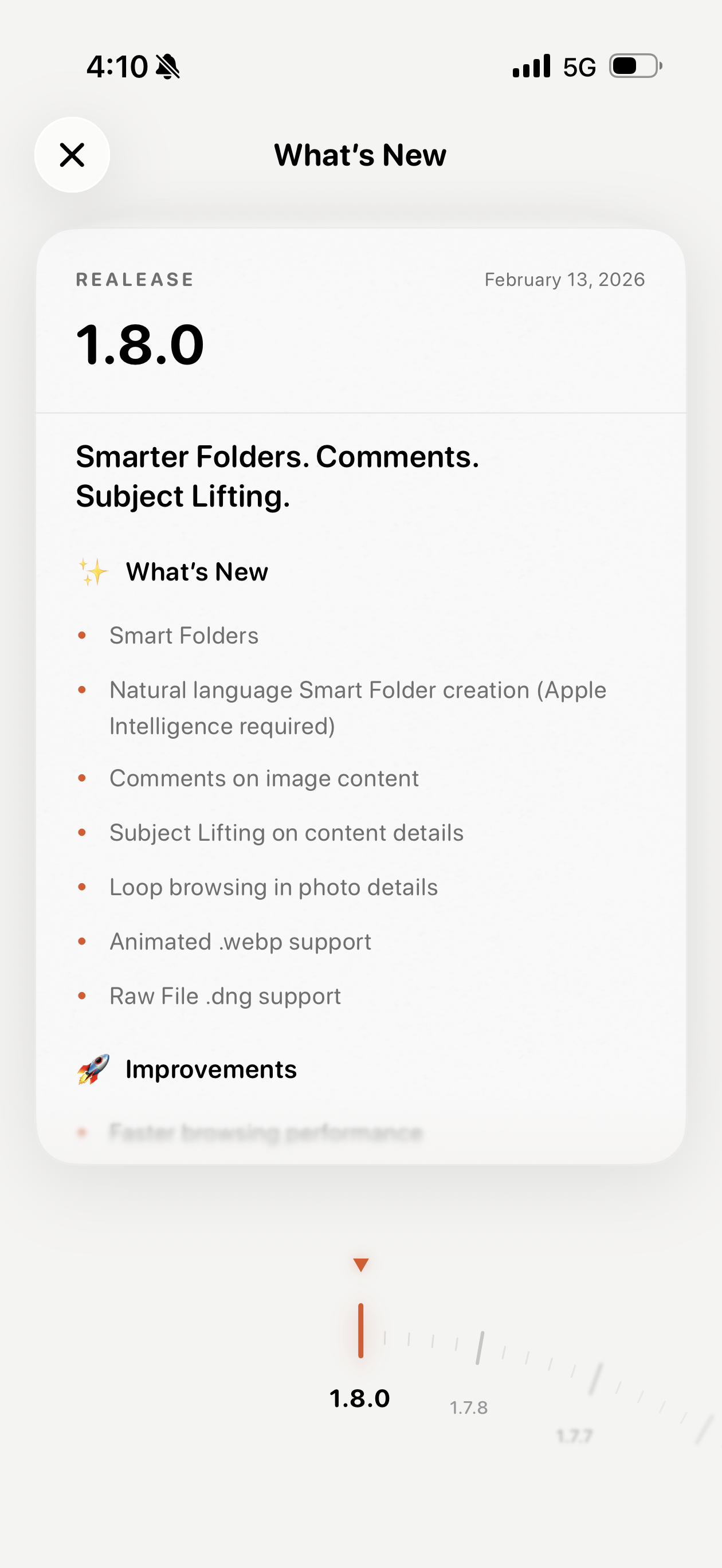This screenshot has height=1568, width=722.
Task: Tap the Animated .webp support item
Action: tap(241, 941)
